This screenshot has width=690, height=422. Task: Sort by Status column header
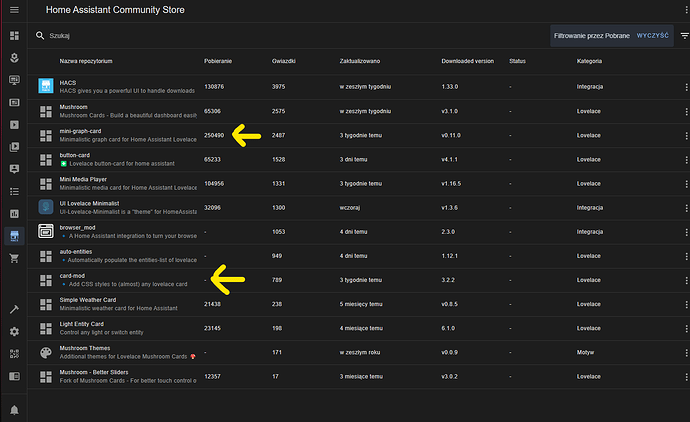[518, 61]
